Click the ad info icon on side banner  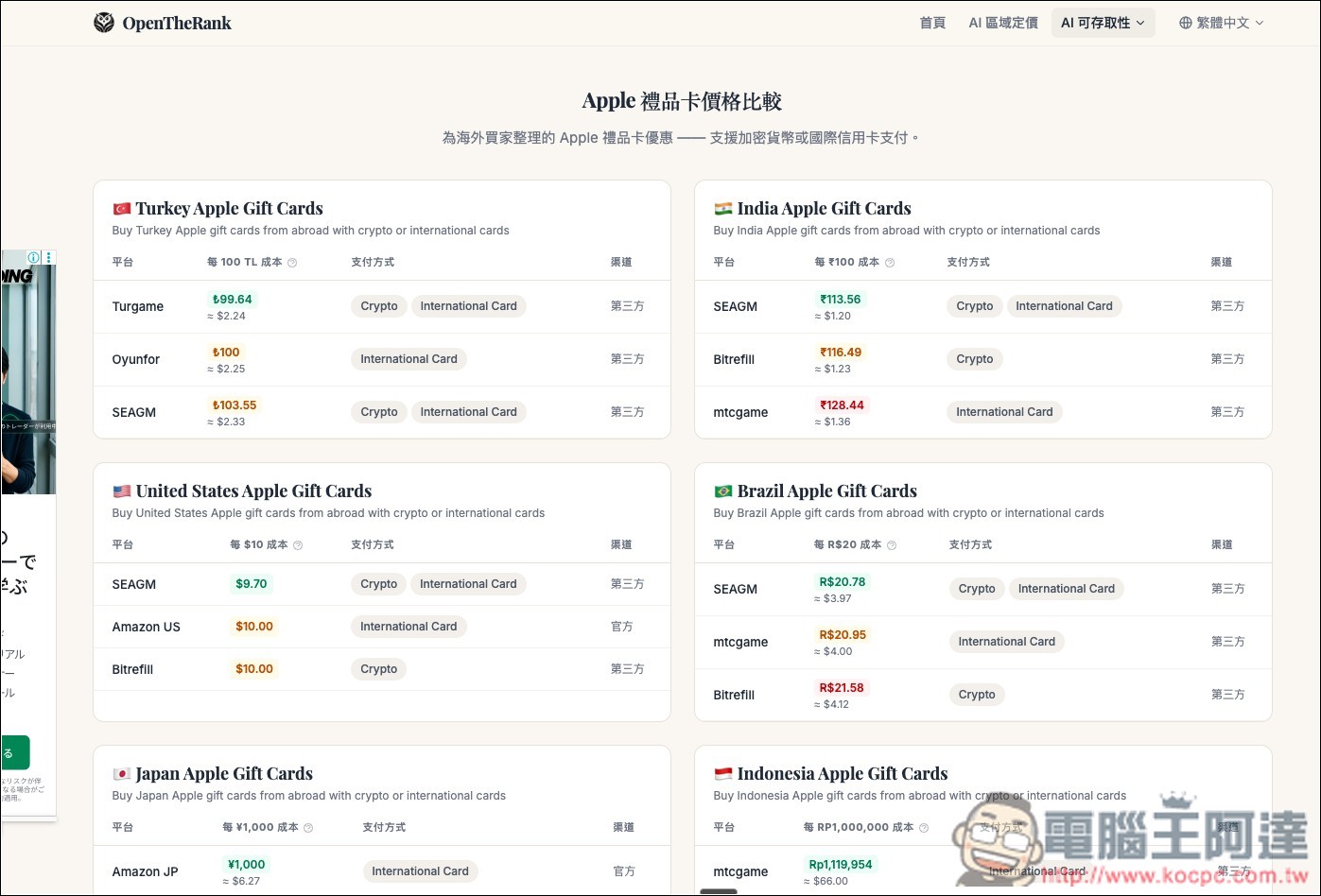34,257
